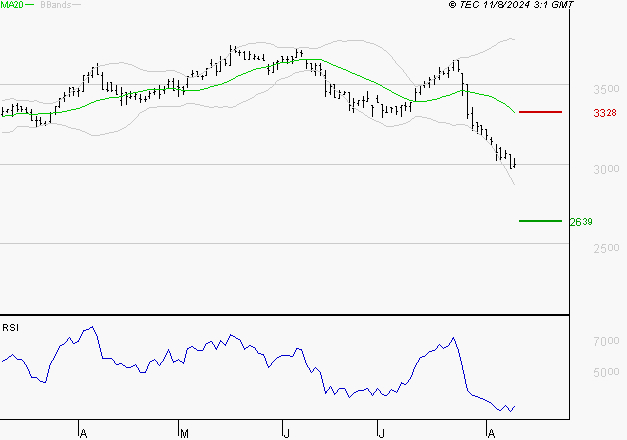The image size is (627, 440).
Task: Click the April 'A' month tick label
Action: (83, 434)
